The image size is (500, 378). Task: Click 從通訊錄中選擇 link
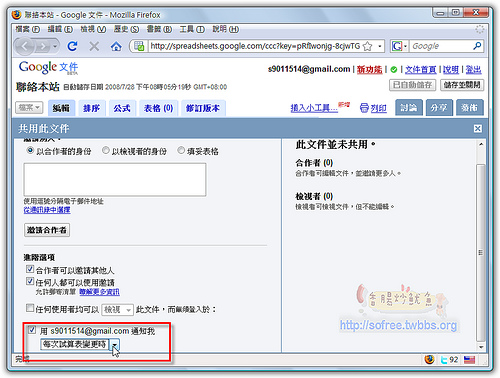click(x=47, y=210)
